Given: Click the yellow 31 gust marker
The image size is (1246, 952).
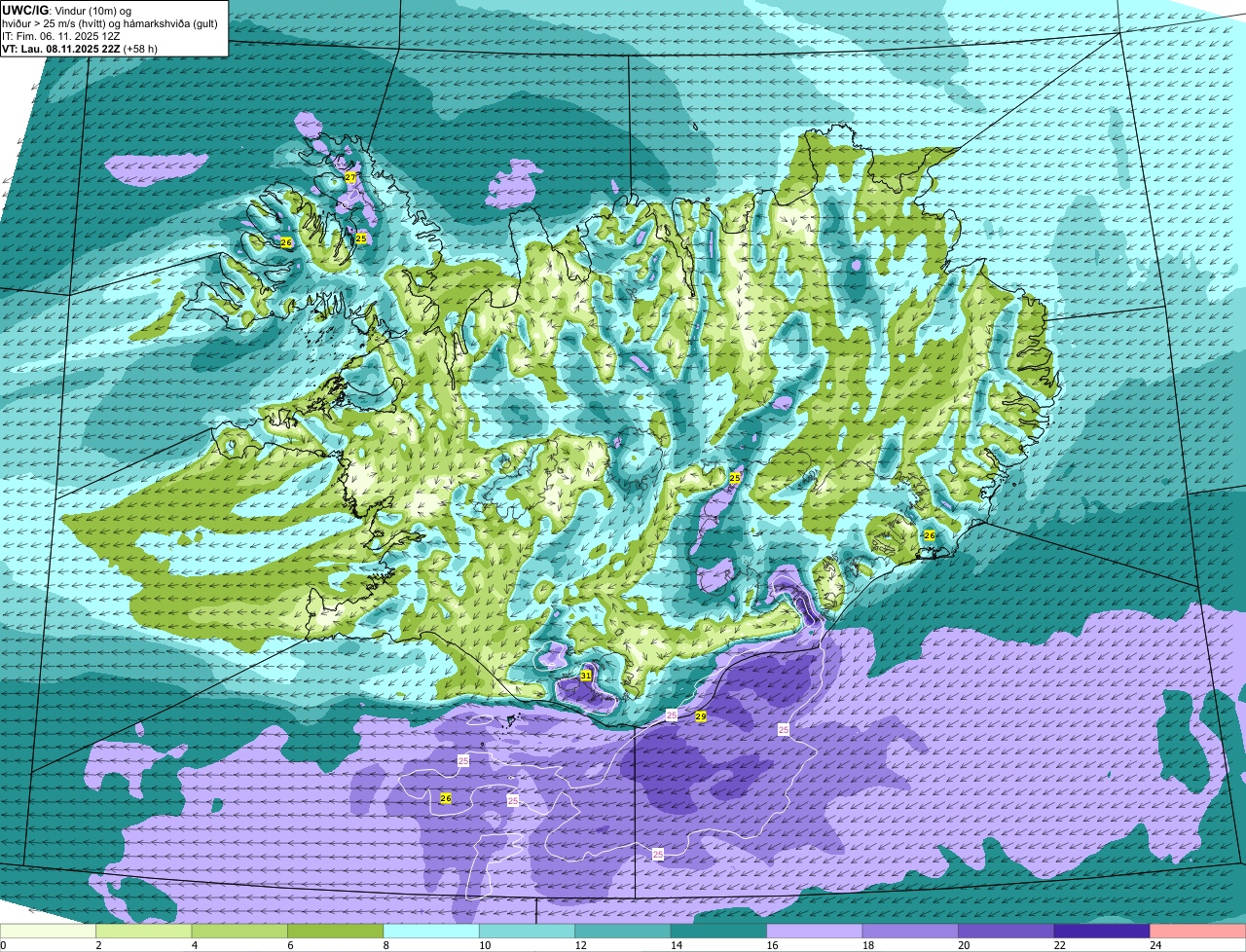Looking at the screenshot, I should pos(585,675).
